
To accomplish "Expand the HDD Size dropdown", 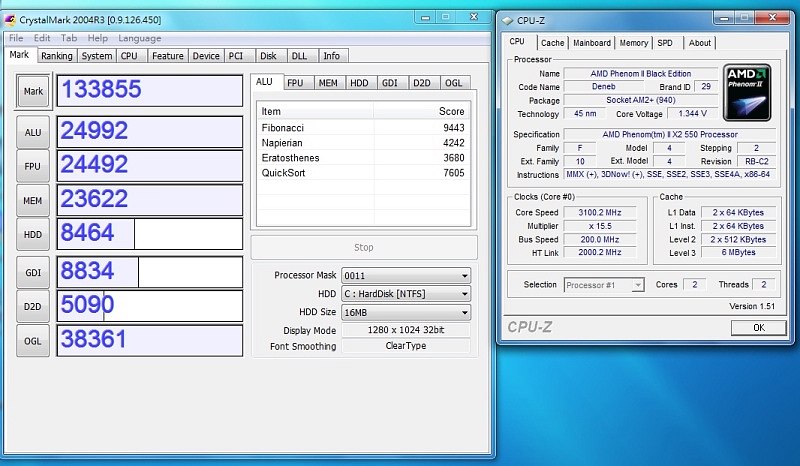I will (406, 312).
